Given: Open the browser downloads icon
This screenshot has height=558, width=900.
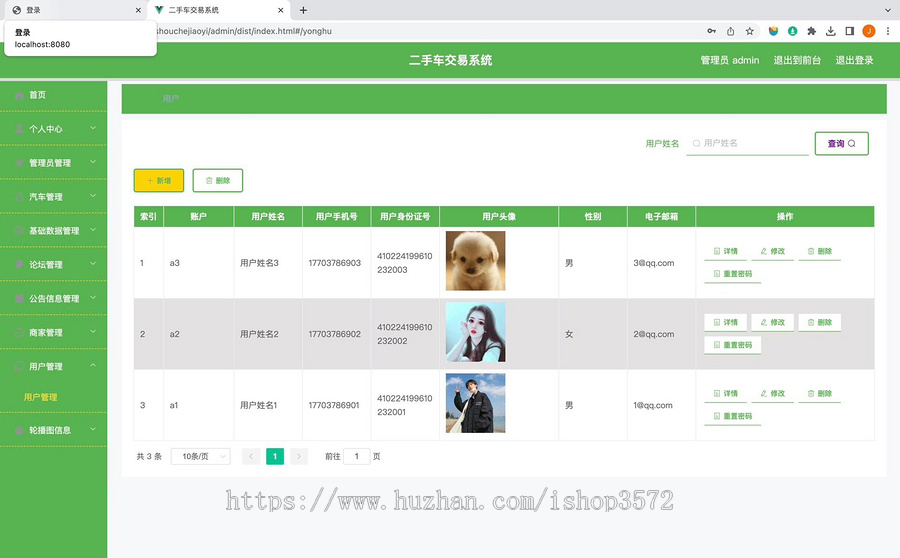Looking at the screenshot, I should click(x=831, y=31).
